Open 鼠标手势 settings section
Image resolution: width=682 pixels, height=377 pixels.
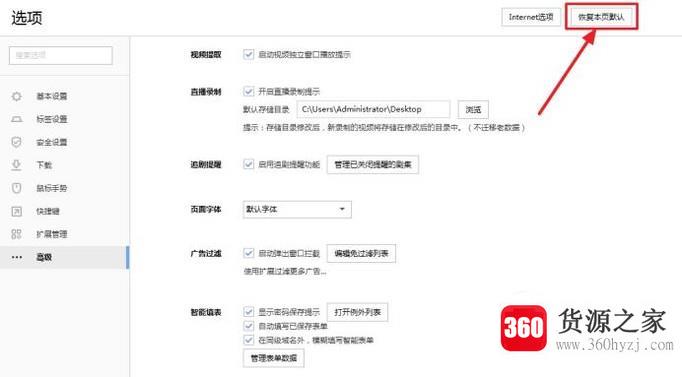coord(52,188)
